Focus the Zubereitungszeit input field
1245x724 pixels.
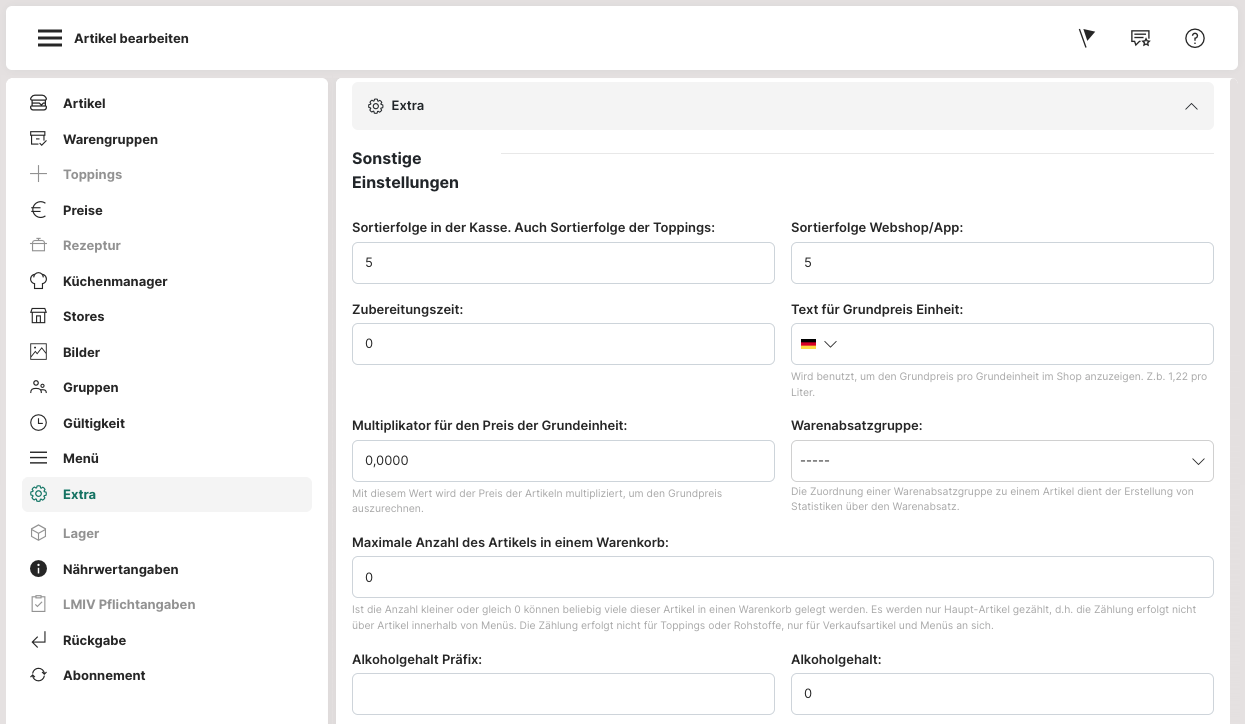(563, 344)
